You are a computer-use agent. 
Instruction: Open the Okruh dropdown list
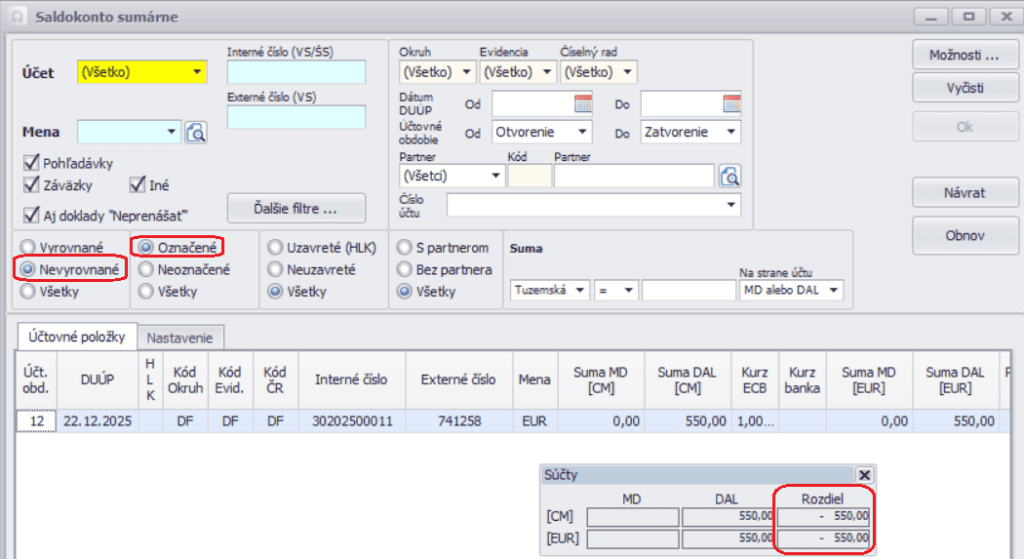465,72
